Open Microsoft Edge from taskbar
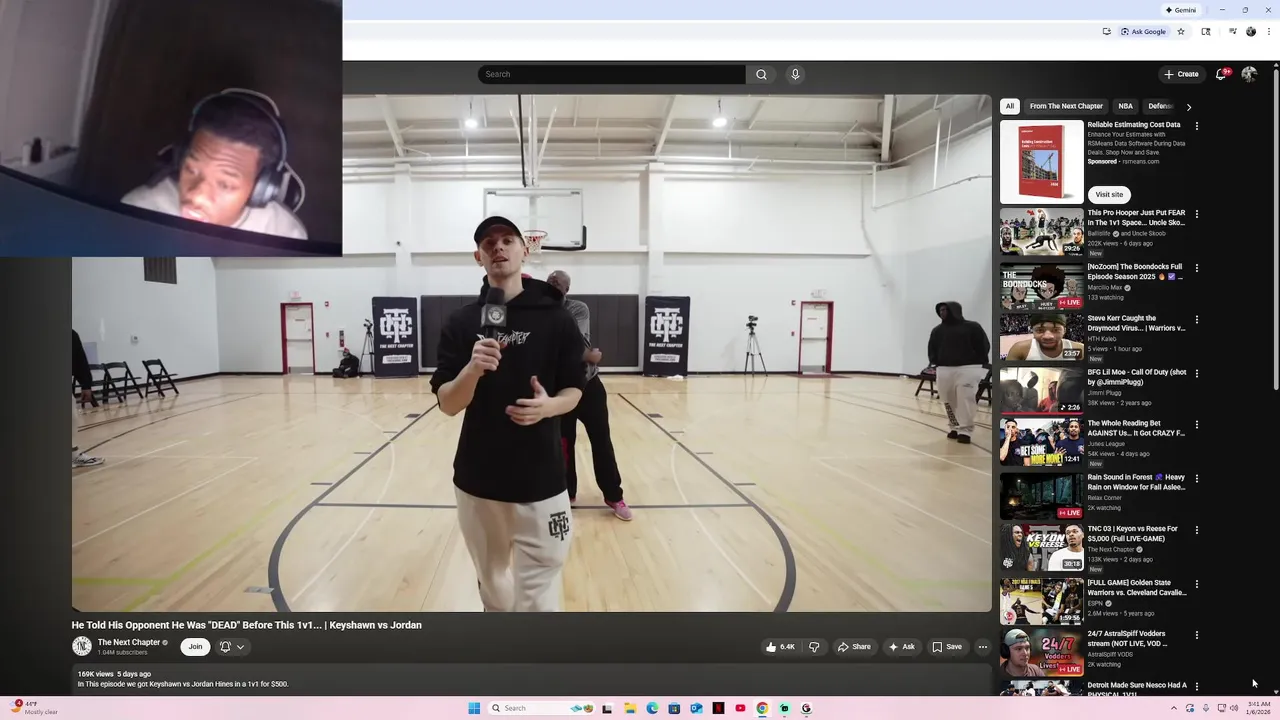Viewport: 1280px width, 720px height. (652, 708)
